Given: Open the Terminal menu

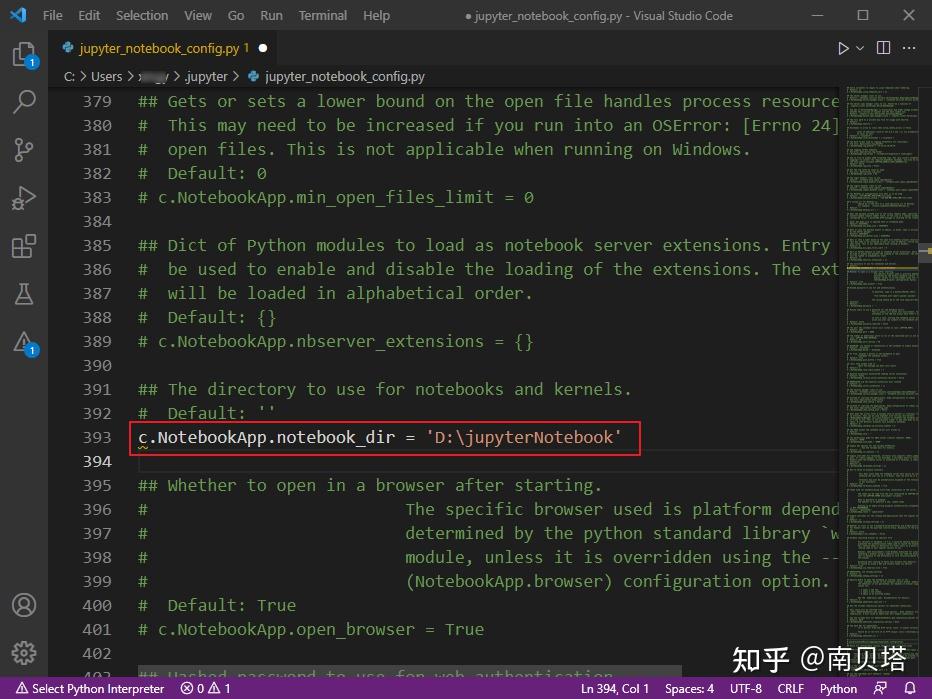Looking at the screenshot, I should click(x=322, y=15).
